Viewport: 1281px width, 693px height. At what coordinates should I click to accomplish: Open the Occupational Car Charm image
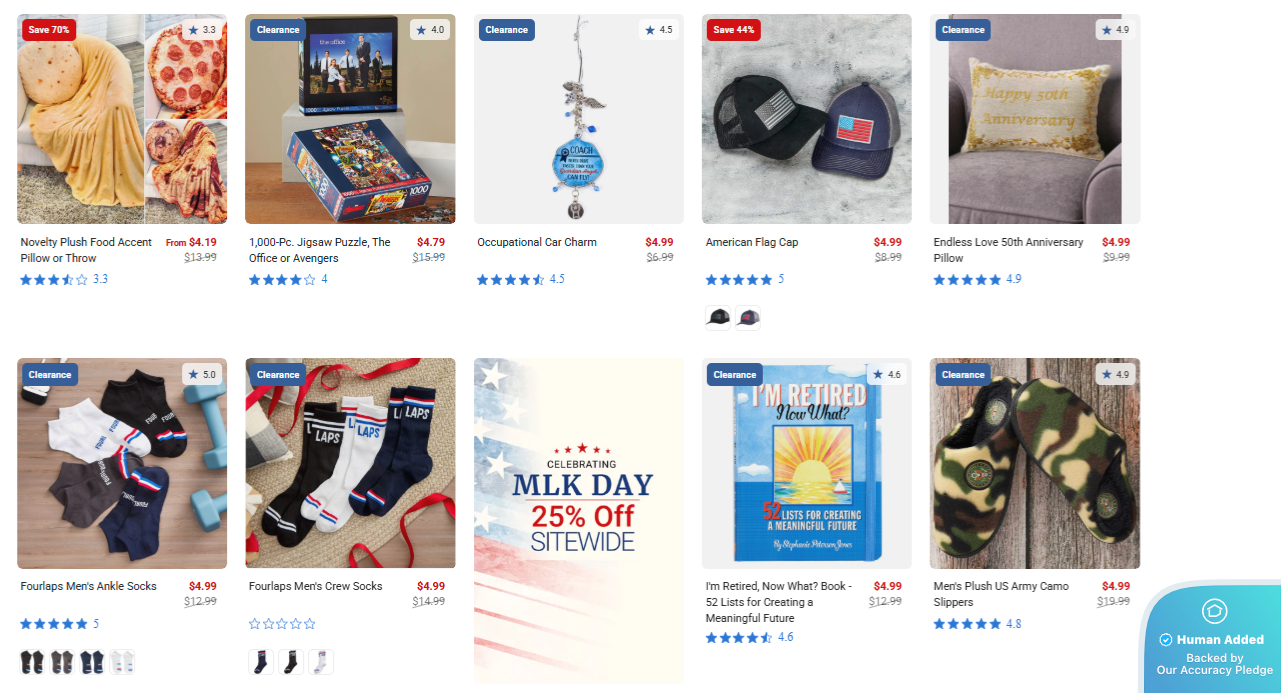579,119
